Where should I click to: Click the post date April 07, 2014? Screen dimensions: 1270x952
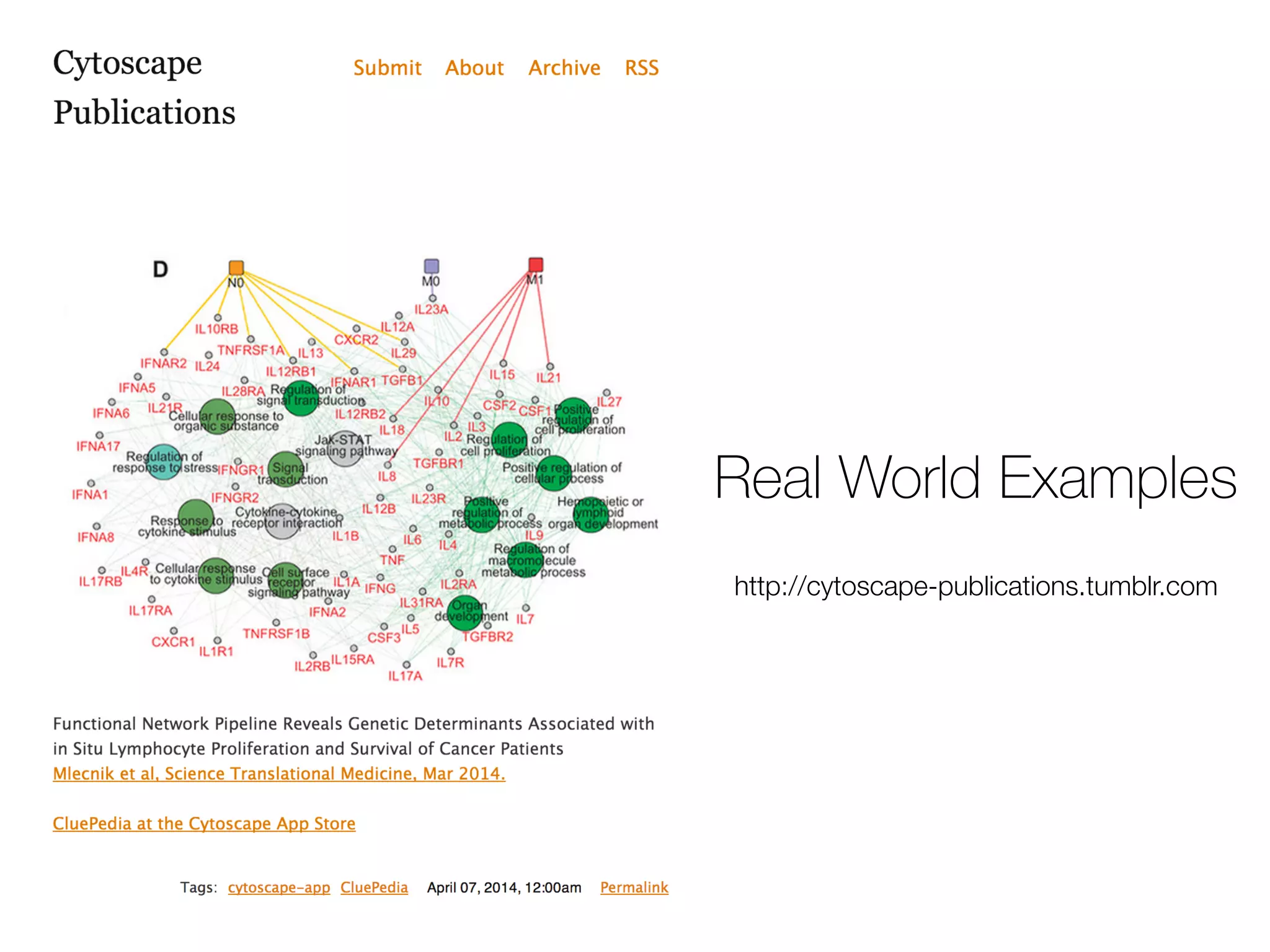(x=504, y=888)
